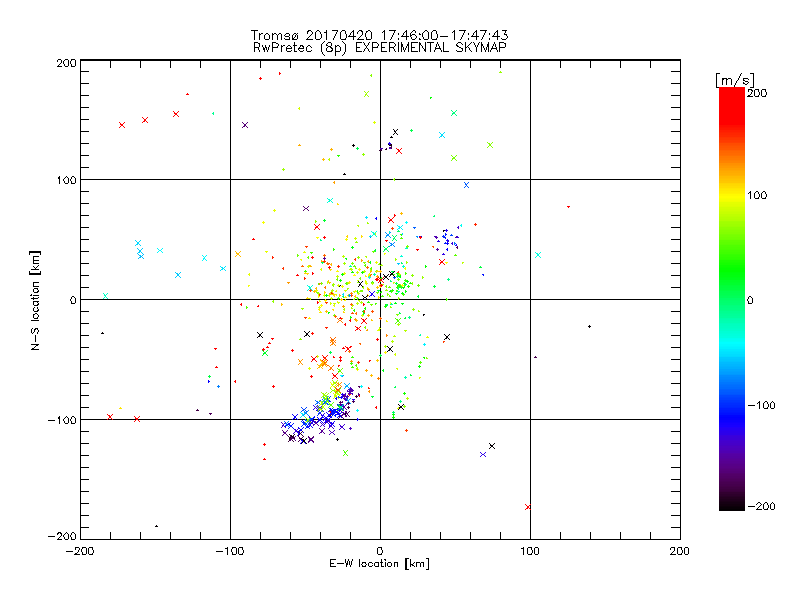The width and height of the screenshot is (800, 600).
Task: Select the 'N-S location [km]' axis label
Action: 35,300
